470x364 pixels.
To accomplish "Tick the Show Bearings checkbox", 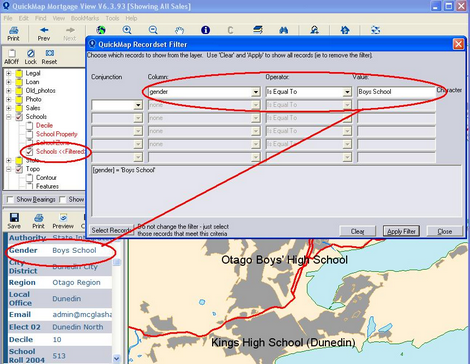I will tap(10, 199).
